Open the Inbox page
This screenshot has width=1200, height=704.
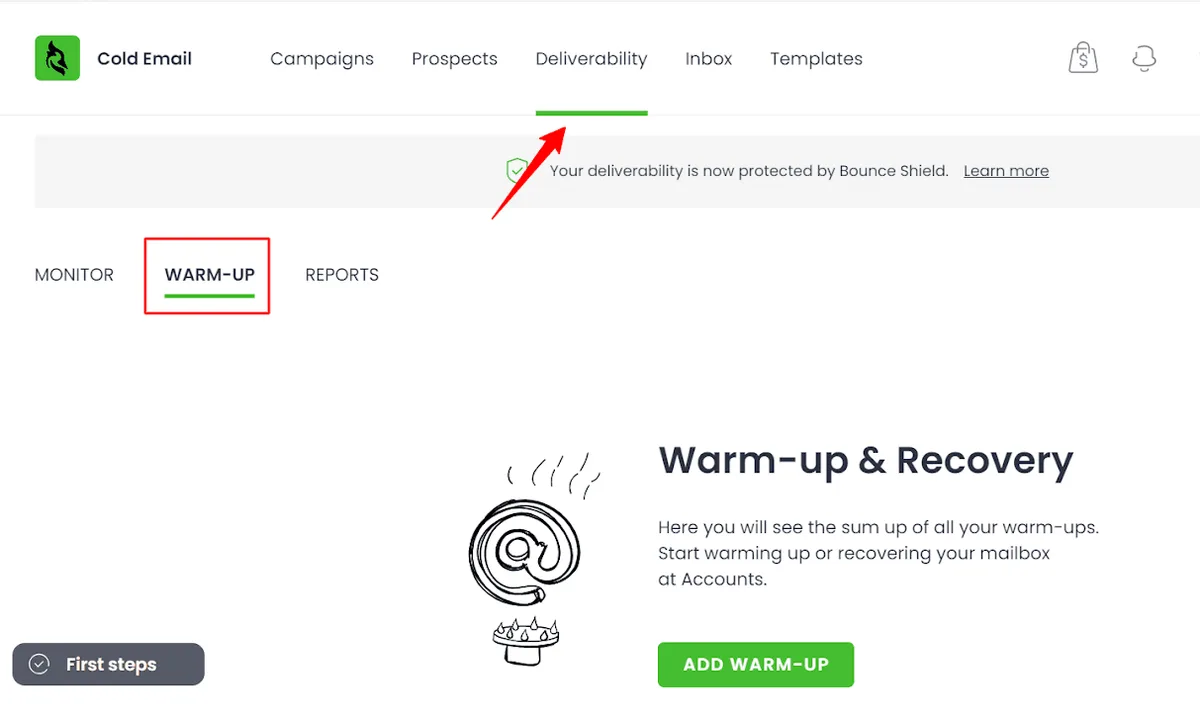tap(709, 59)
